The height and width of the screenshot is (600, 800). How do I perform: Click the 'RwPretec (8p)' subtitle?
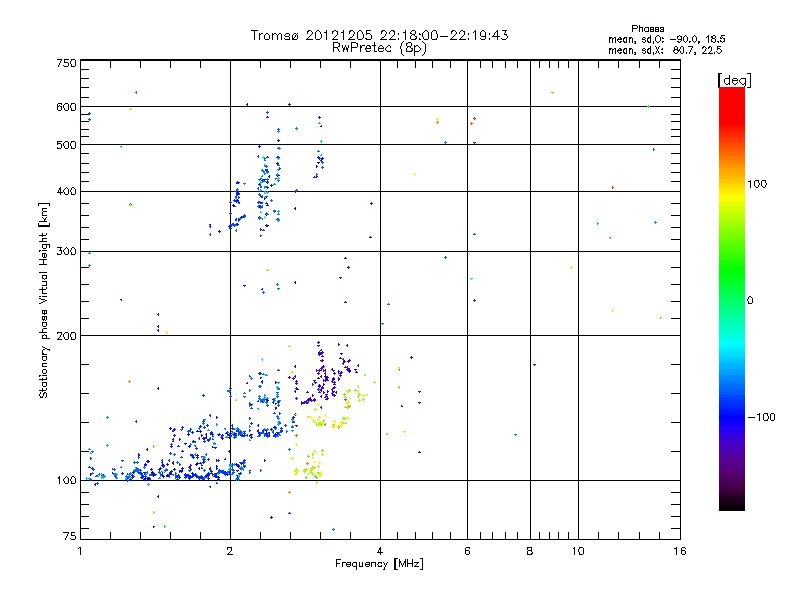[379, 48]
